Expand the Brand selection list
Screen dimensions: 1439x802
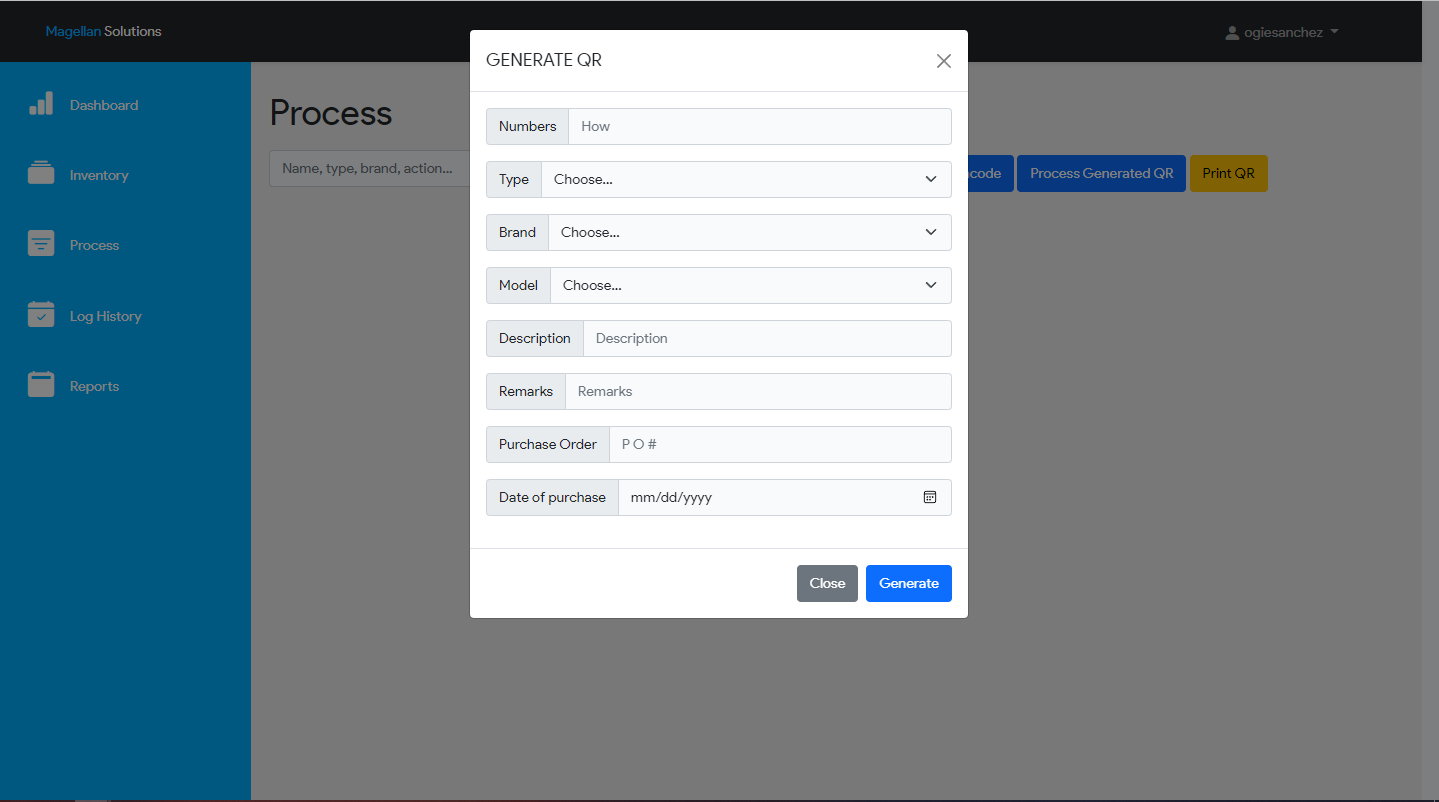point(749,232)
